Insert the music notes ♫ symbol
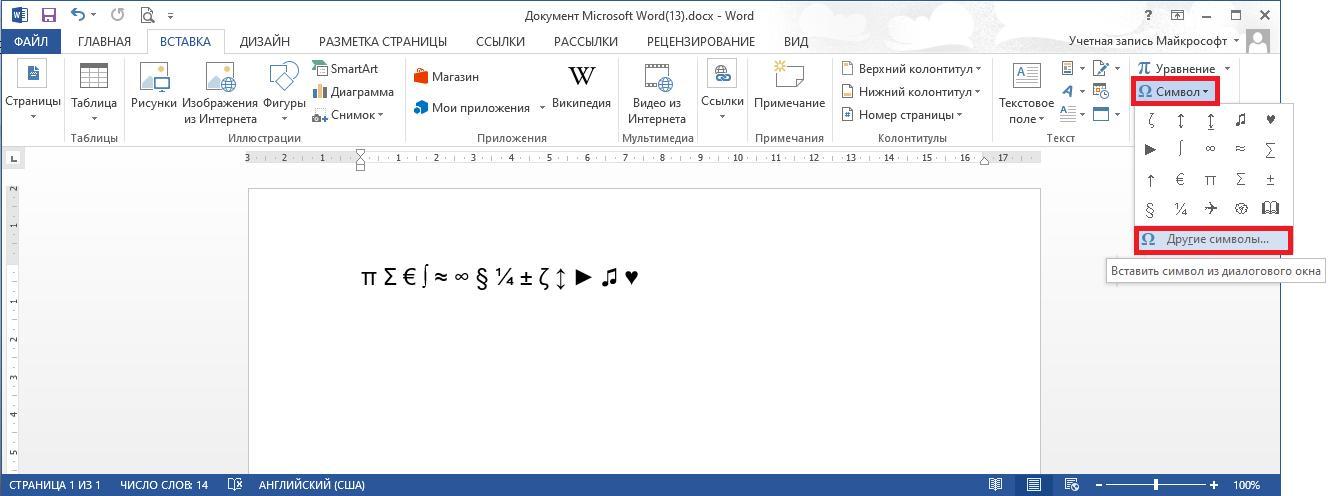Viewport: 1328px width, 496px height. (1241, 120)
